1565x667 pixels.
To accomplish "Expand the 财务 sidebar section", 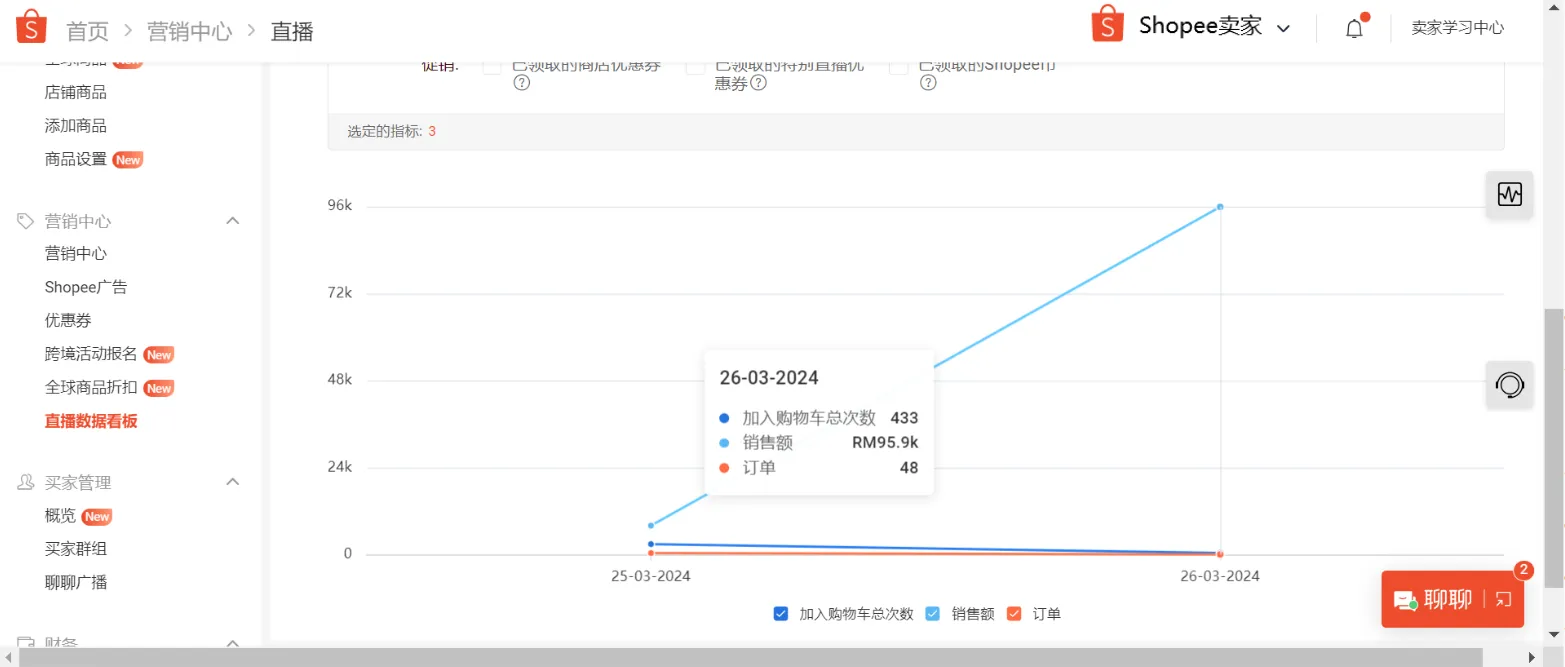I will click(x=232, y=642).
